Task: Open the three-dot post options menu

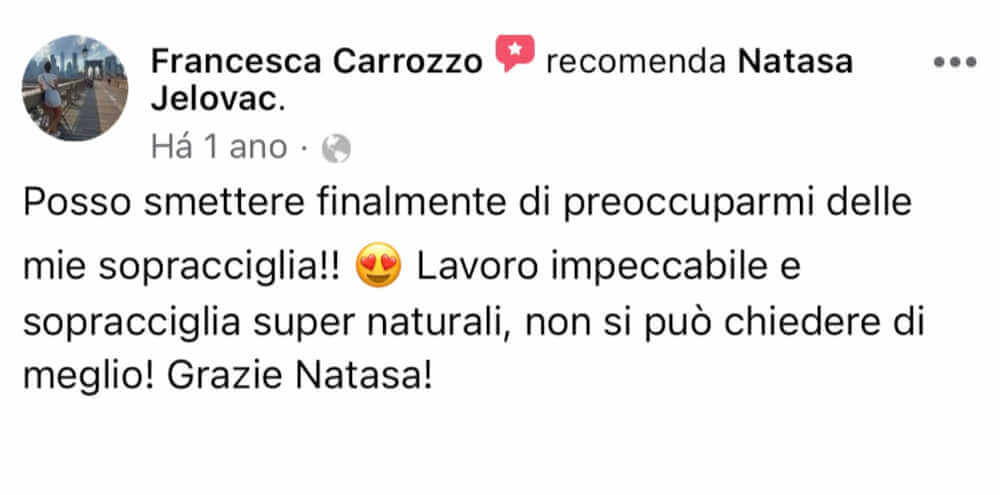Action: pos(955,63)
